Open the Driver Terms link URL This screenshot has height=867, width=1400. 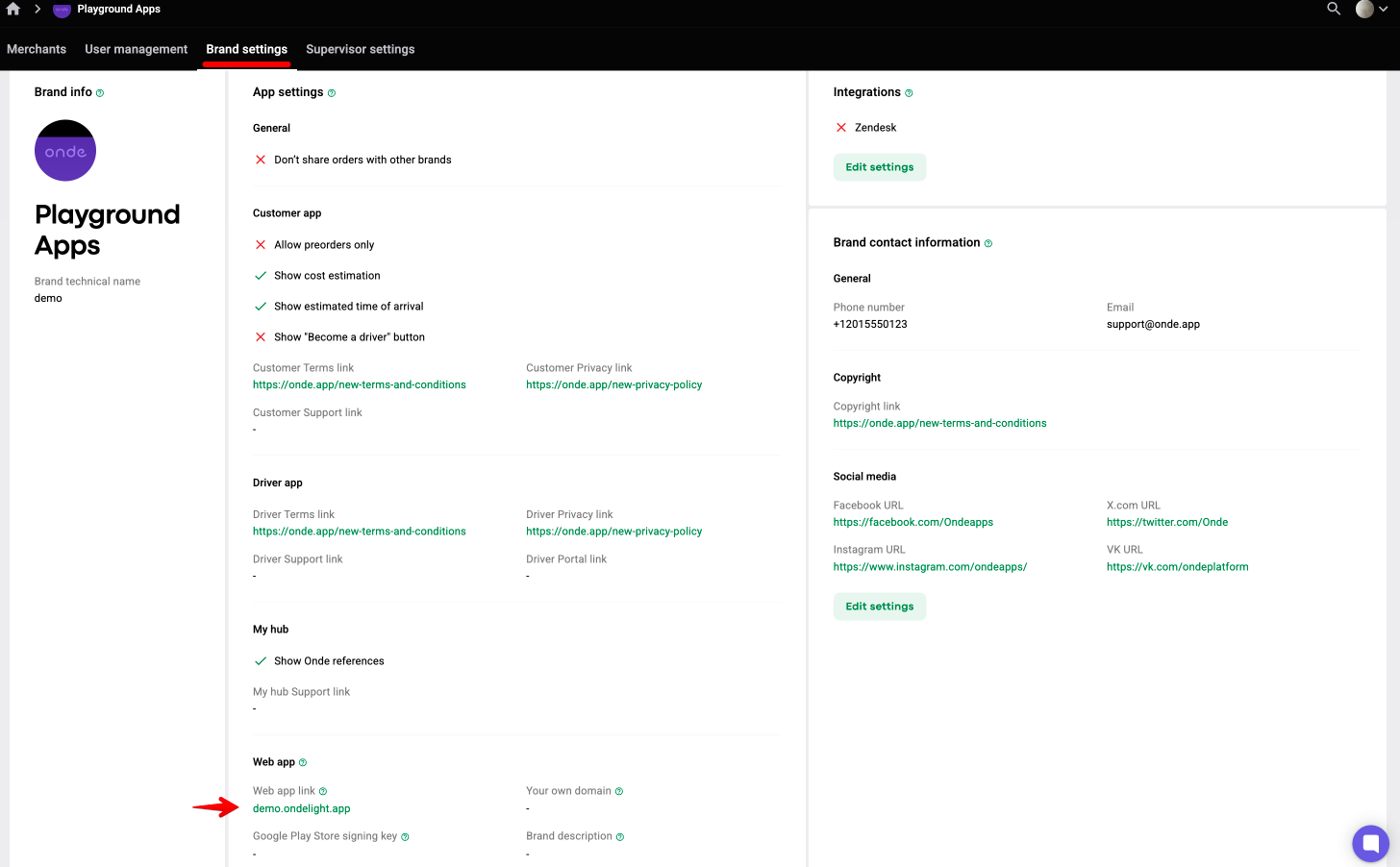[360, 532]
